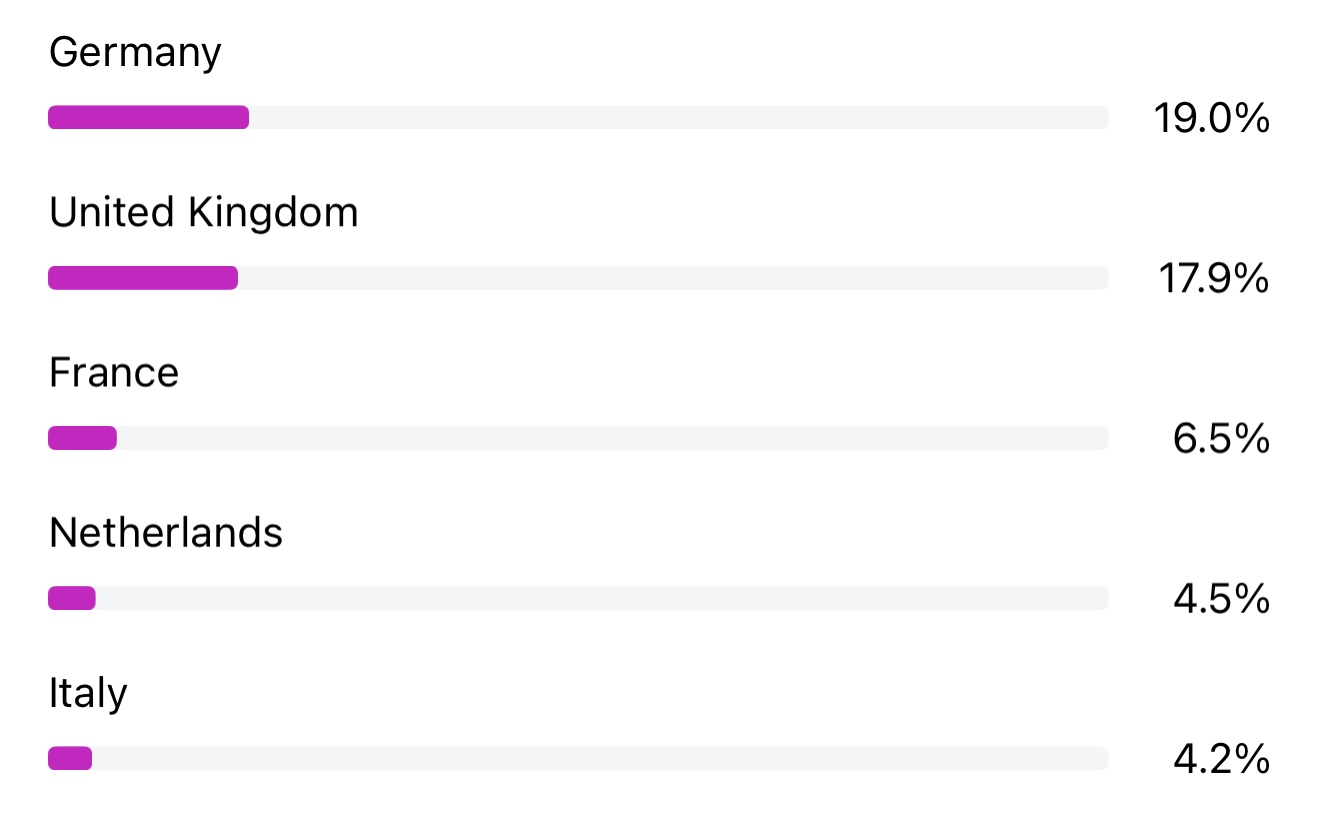This screenshot has height=839, width=1320.
Task: Click the empty gray Netherlands bar track
Action: [x=602, y=598]
